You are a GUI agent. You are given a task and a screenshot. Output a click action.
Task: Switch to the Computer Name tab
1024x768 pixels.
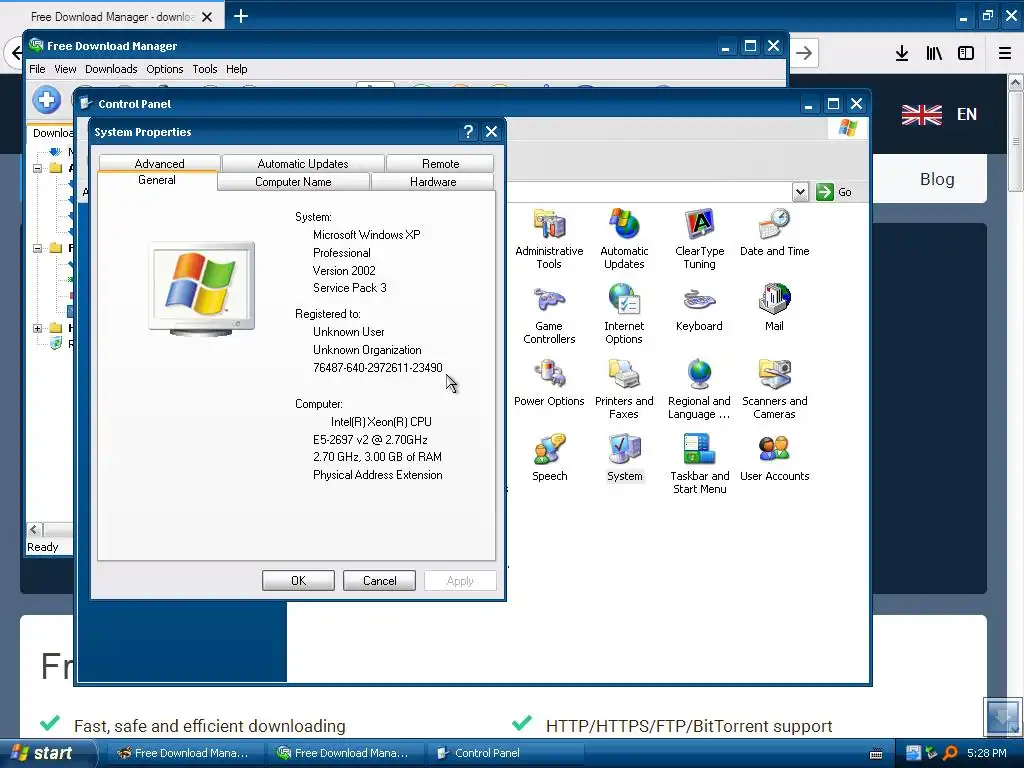(x=293, y=182)
